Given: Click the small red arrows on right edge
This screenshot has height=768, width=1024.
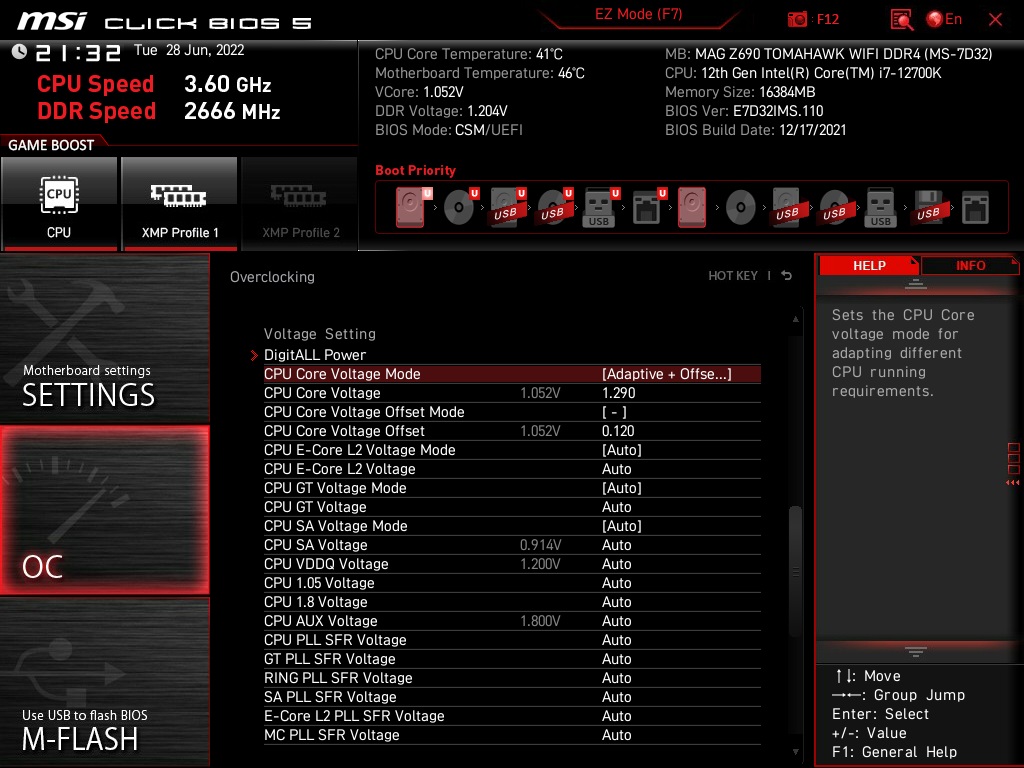Looking at the screenshot, I should [x=1012, y=483].
